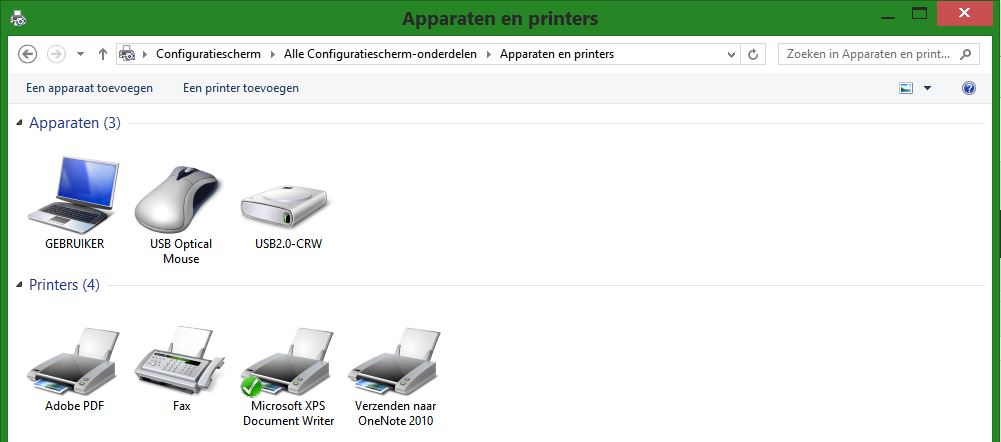Select the Microsoft XPS Document Writer printer icon
The height and width of the screenshot is (442, 1001).
click(287, 363)
